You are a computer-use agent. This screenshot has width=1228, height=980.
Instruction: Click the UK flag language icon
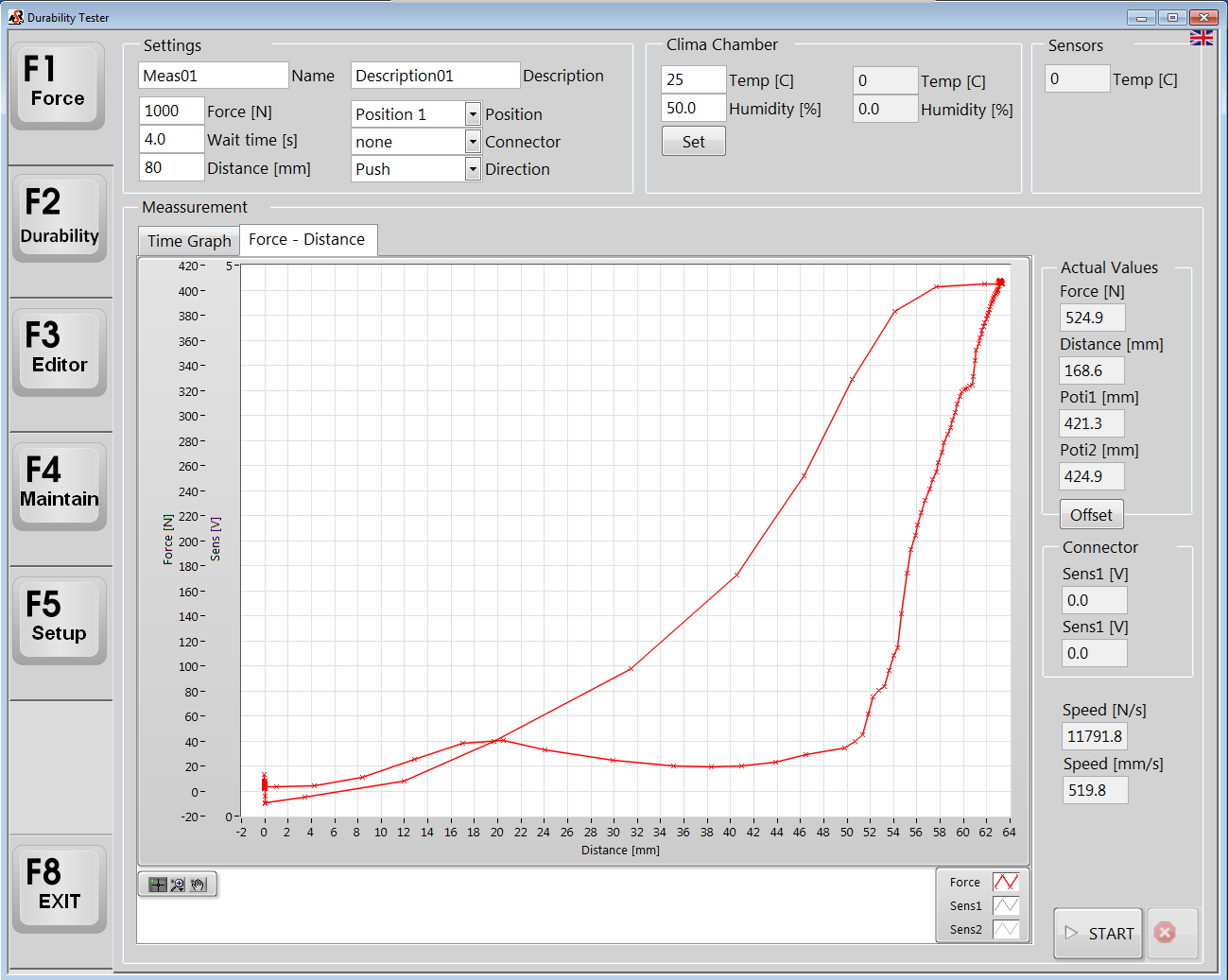pos(1202,38)
